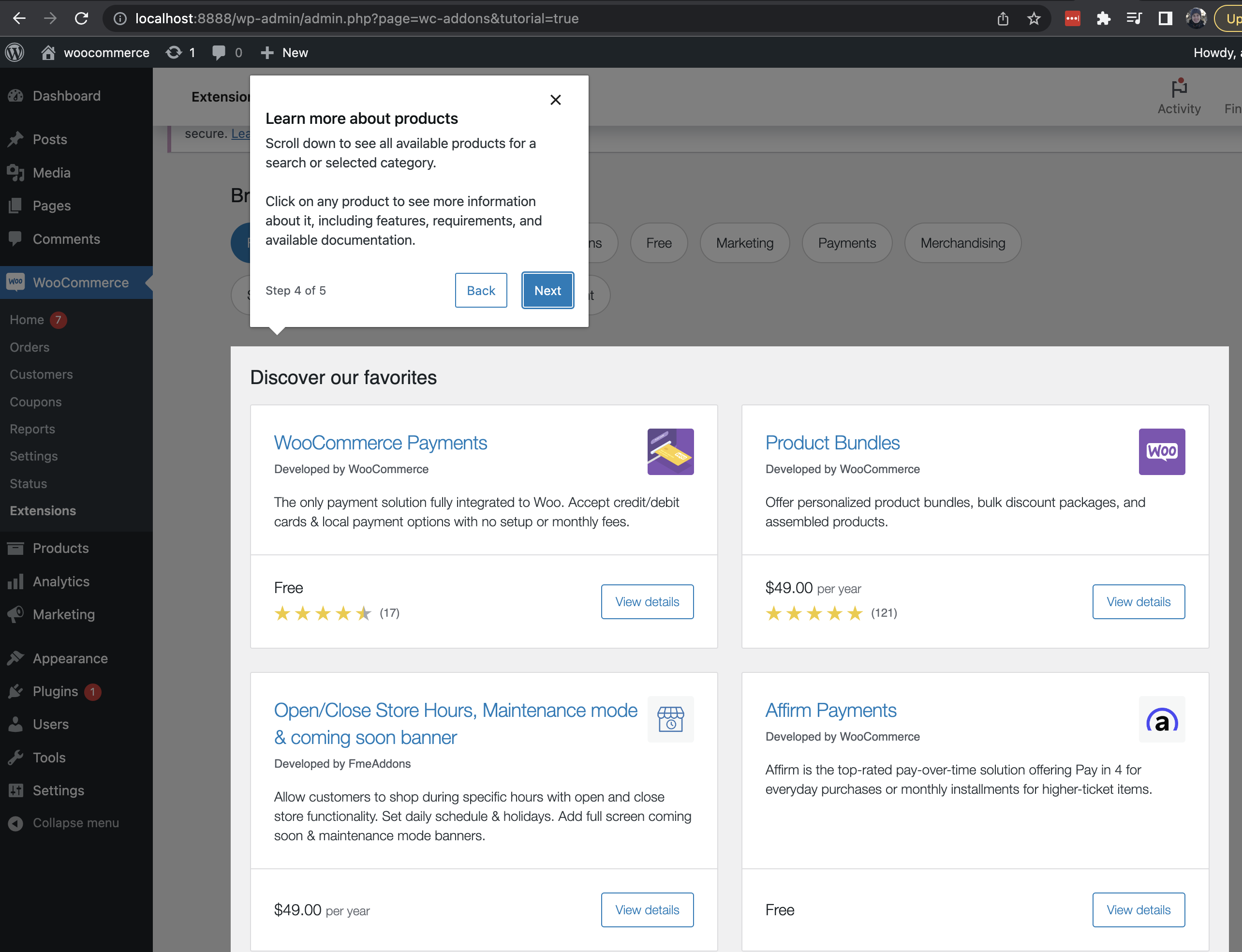1242x952 pixels.
Task: Open the Product Bundles title link
Action: (832, 443)
